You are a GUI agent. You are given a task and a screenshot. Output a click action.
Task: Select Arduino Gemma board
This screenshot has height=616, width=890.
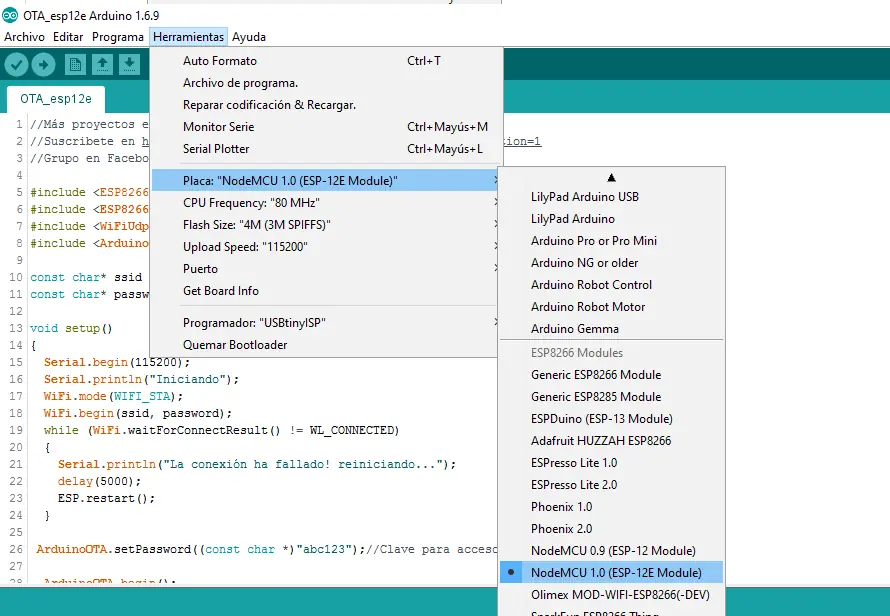[x=611, y=329]
